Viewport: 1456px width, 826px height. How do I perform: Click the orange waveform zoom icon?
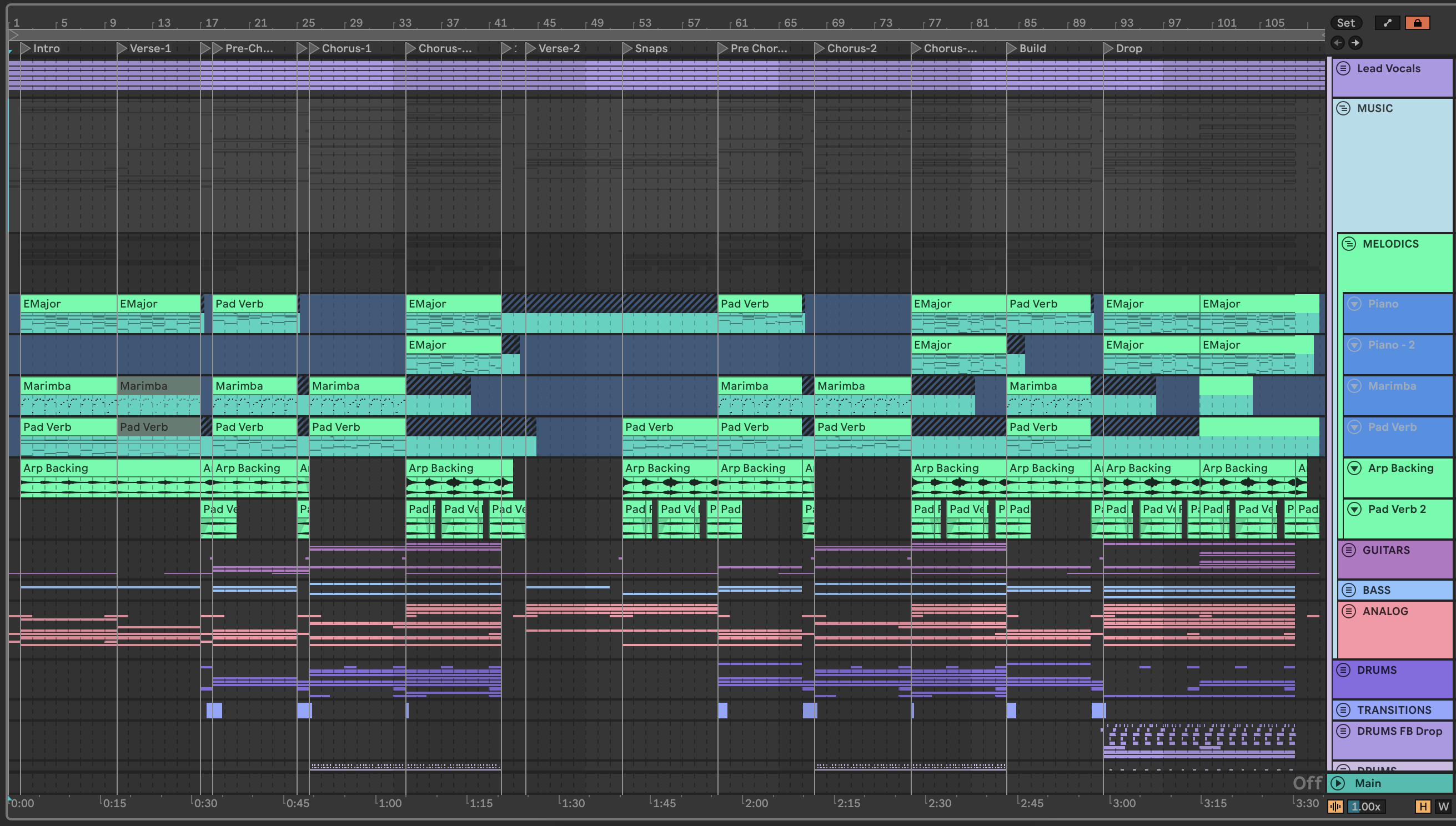pos(1335,806)
